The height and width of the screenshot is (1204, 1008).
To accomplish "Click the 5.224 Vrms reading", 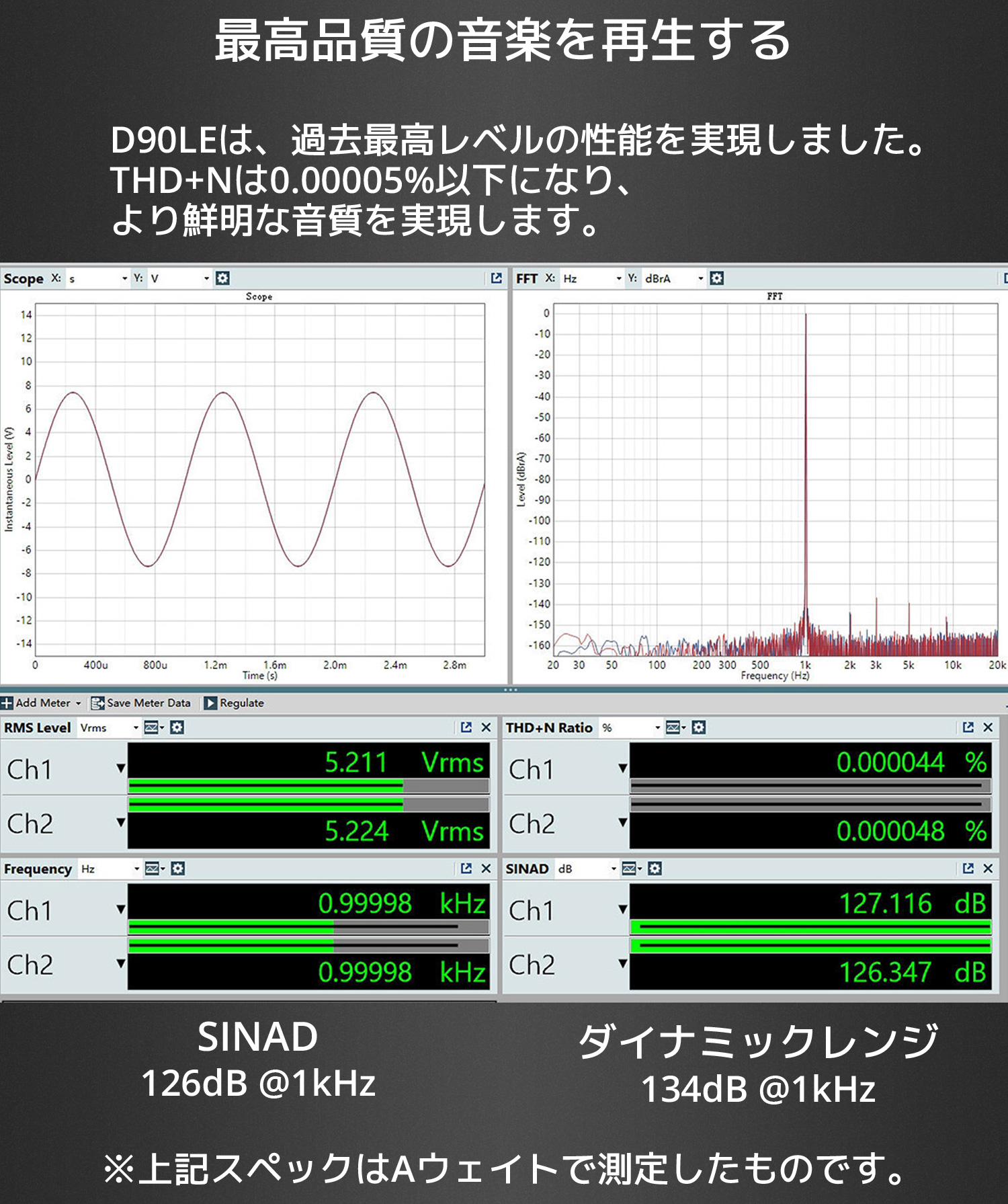I will point(404,831).
